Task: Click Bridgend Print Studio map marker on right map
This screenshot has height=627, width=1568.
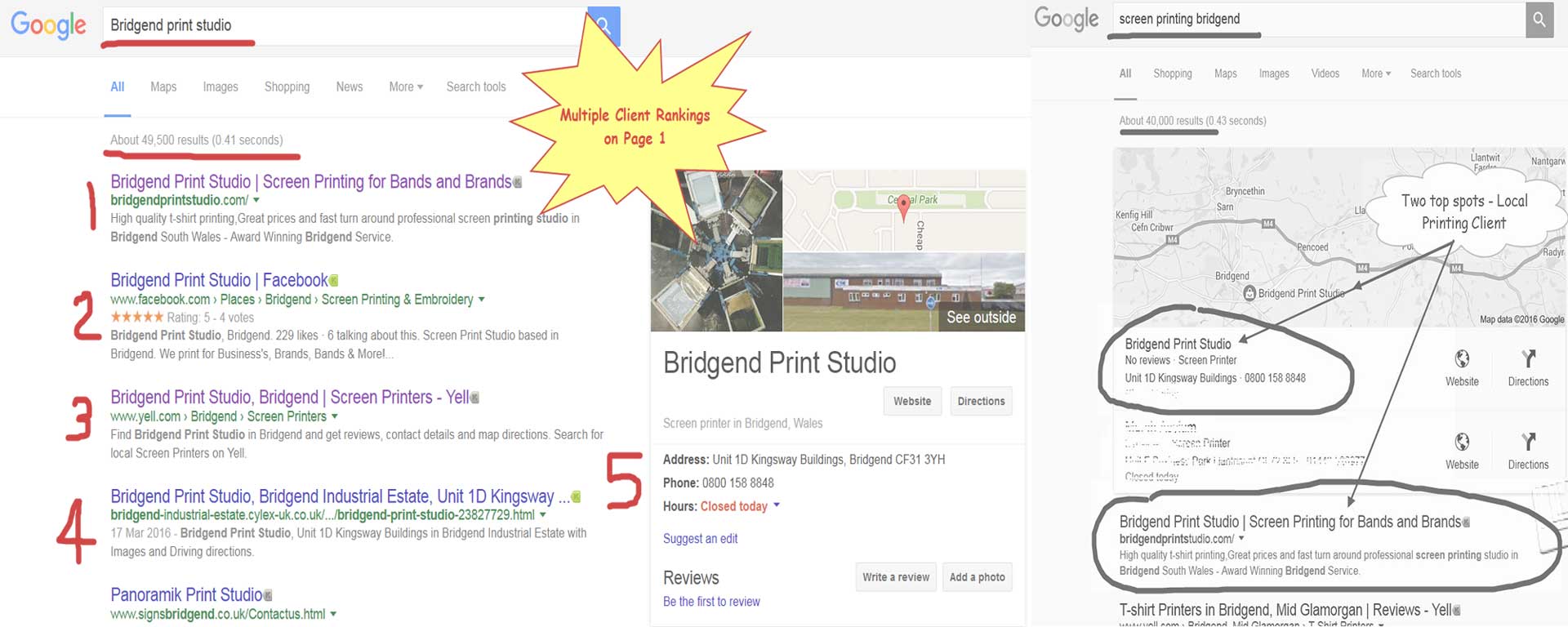Action: pos(1249,293)
